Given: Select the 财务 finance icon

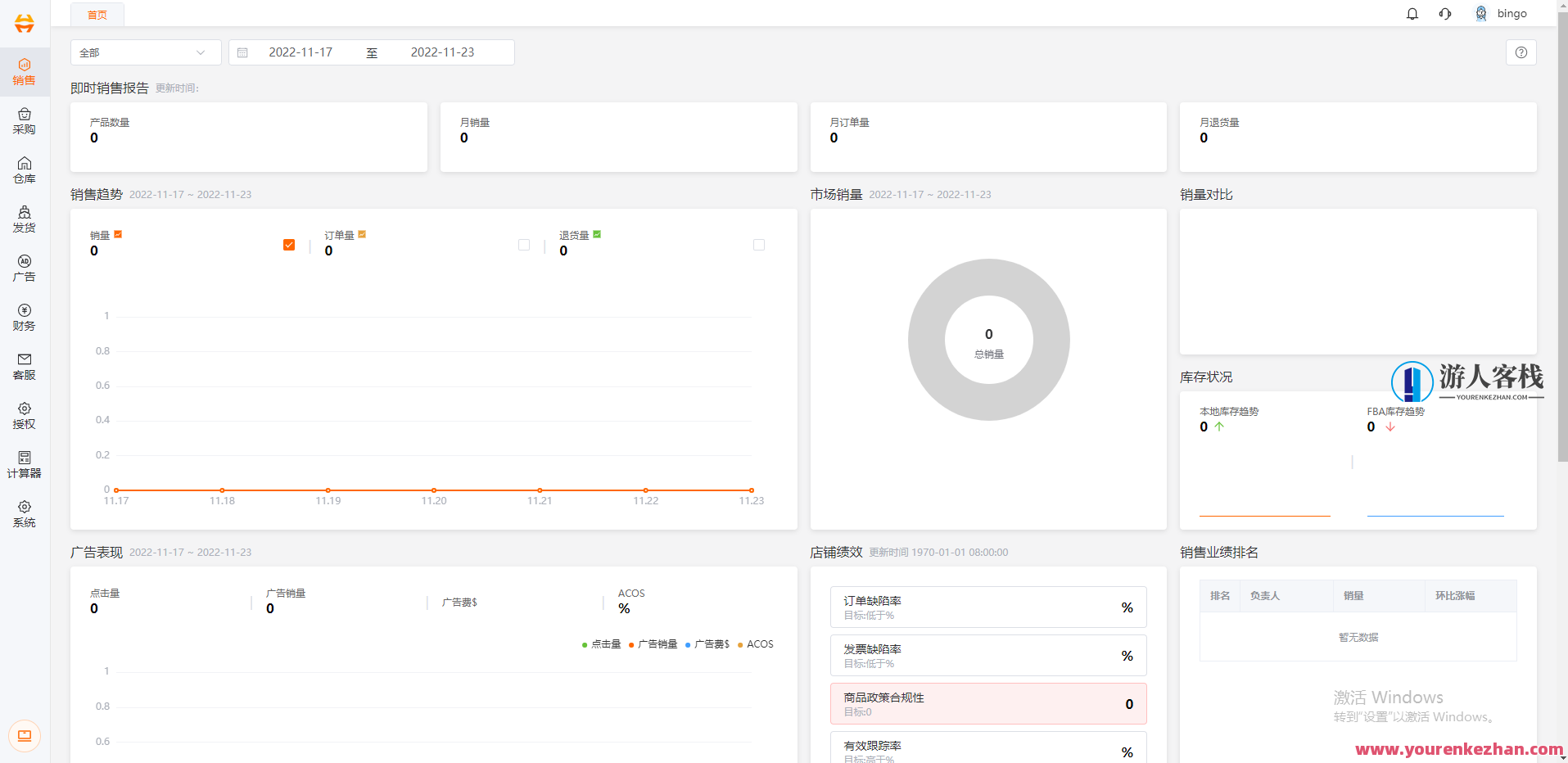Looking at the screenshot, I should [25, 317].
